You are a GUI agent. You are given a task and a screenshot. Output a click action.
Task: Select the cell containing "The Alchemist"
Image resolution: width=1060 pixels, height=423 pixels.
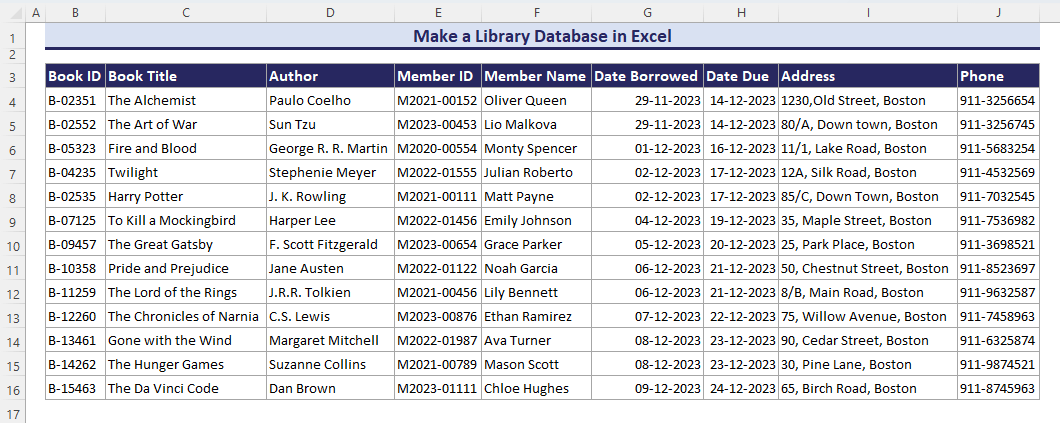[185, 100]
